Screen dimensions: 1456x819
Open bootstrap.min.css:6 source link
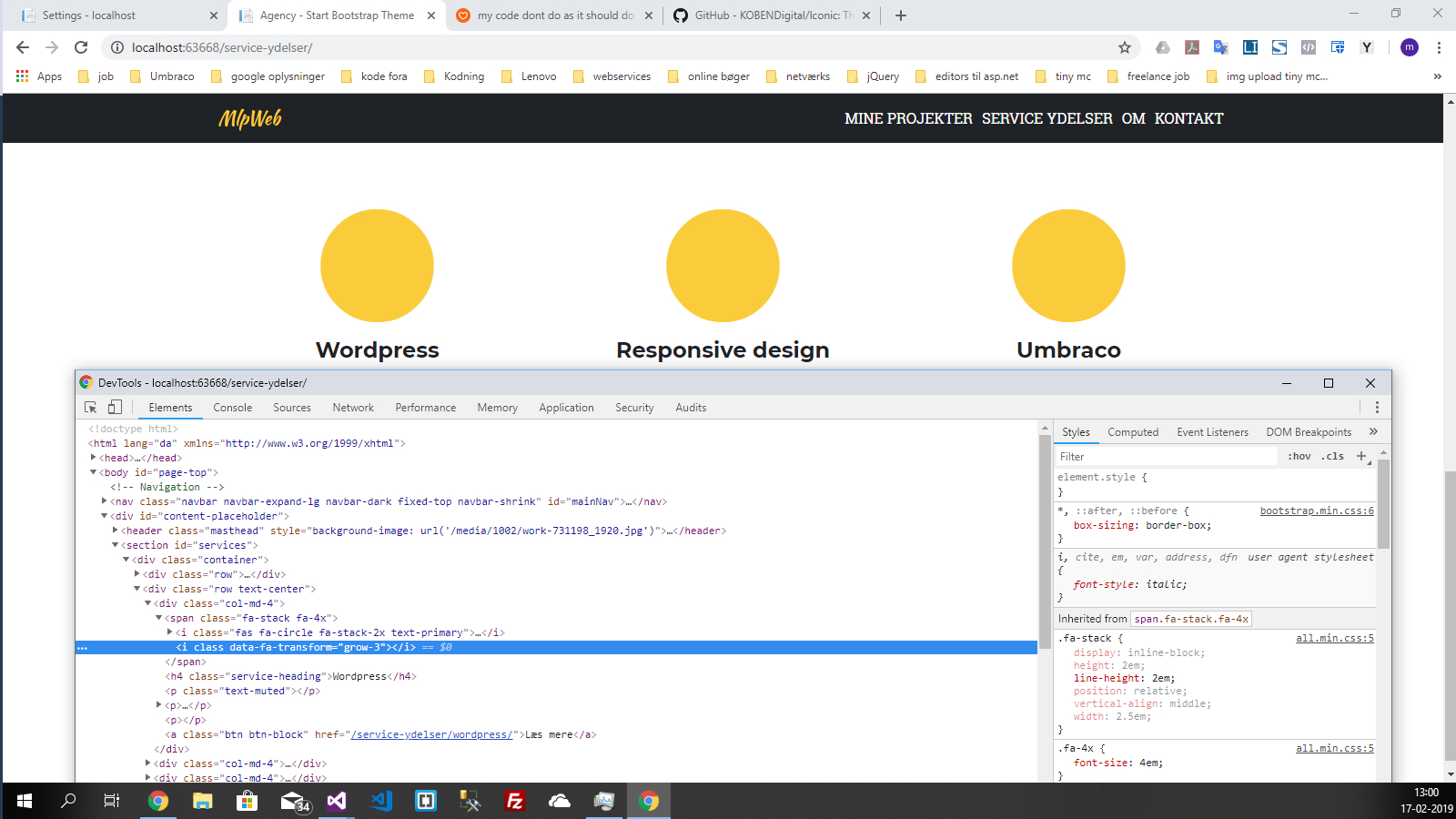[x=1317, y=511]
